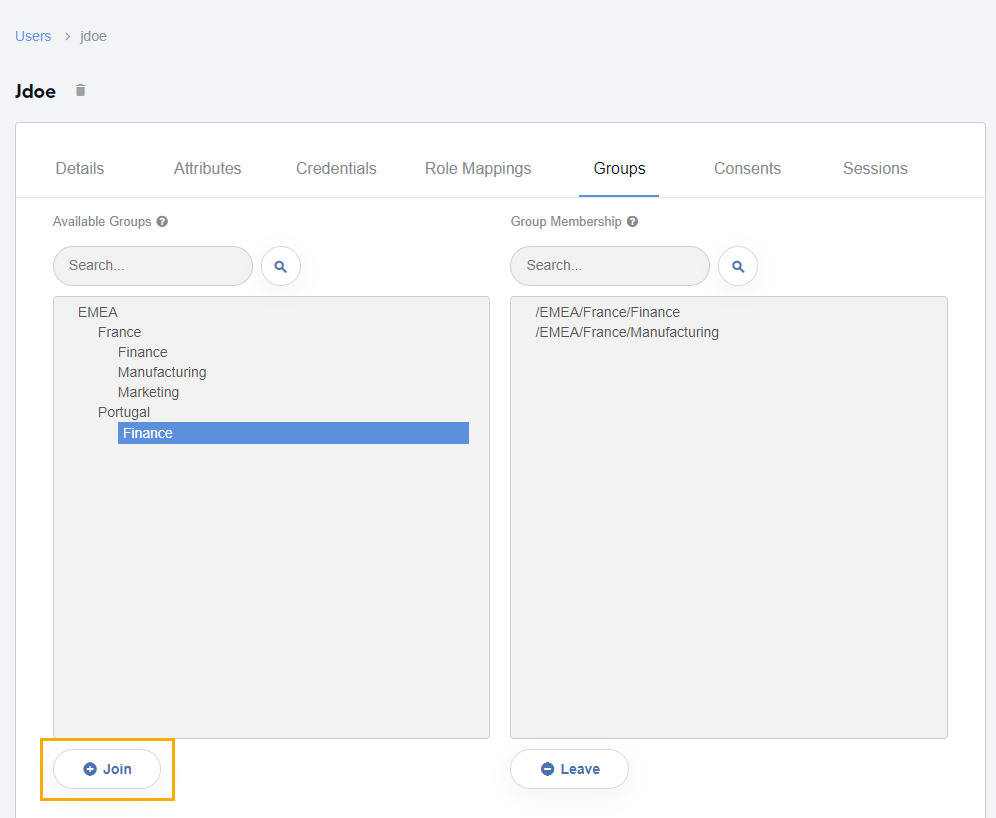996x818 pixels.
Task: Select /EMEA/France/Manufacturing membership entry
Action: tap(627, 332)
